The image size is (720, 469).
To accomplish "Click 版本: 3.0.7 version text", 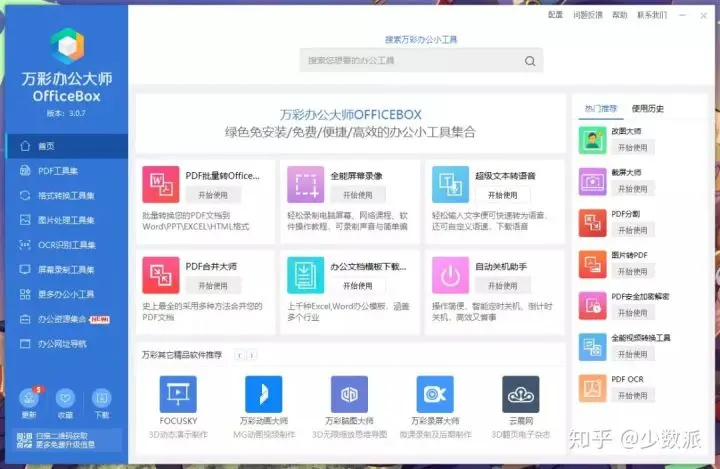I will pyautogui.click(x=66, y=113).
